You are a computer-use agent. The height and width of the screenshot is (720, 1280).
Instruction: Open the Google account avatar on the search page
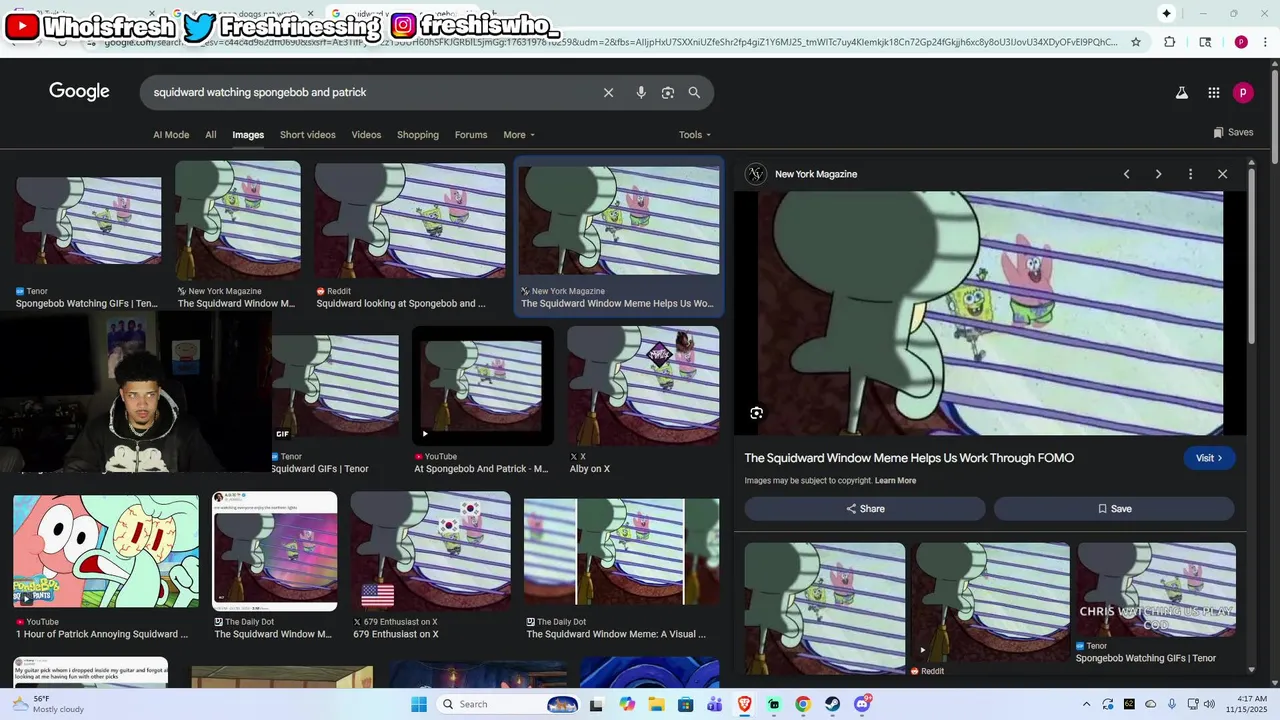pyautogui.click(x=1243, y=92)
